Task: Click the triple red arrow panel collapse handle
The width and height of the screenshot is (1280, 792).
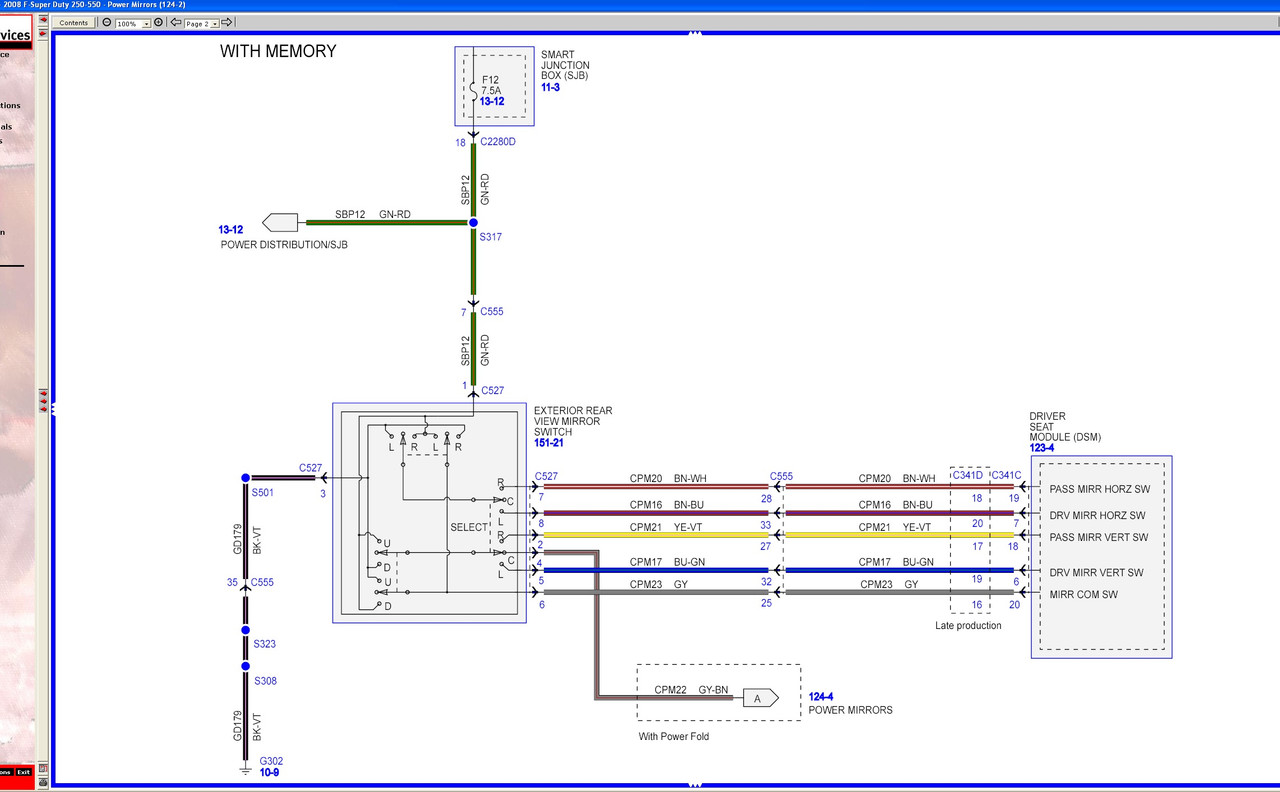Action: point(43,401)
